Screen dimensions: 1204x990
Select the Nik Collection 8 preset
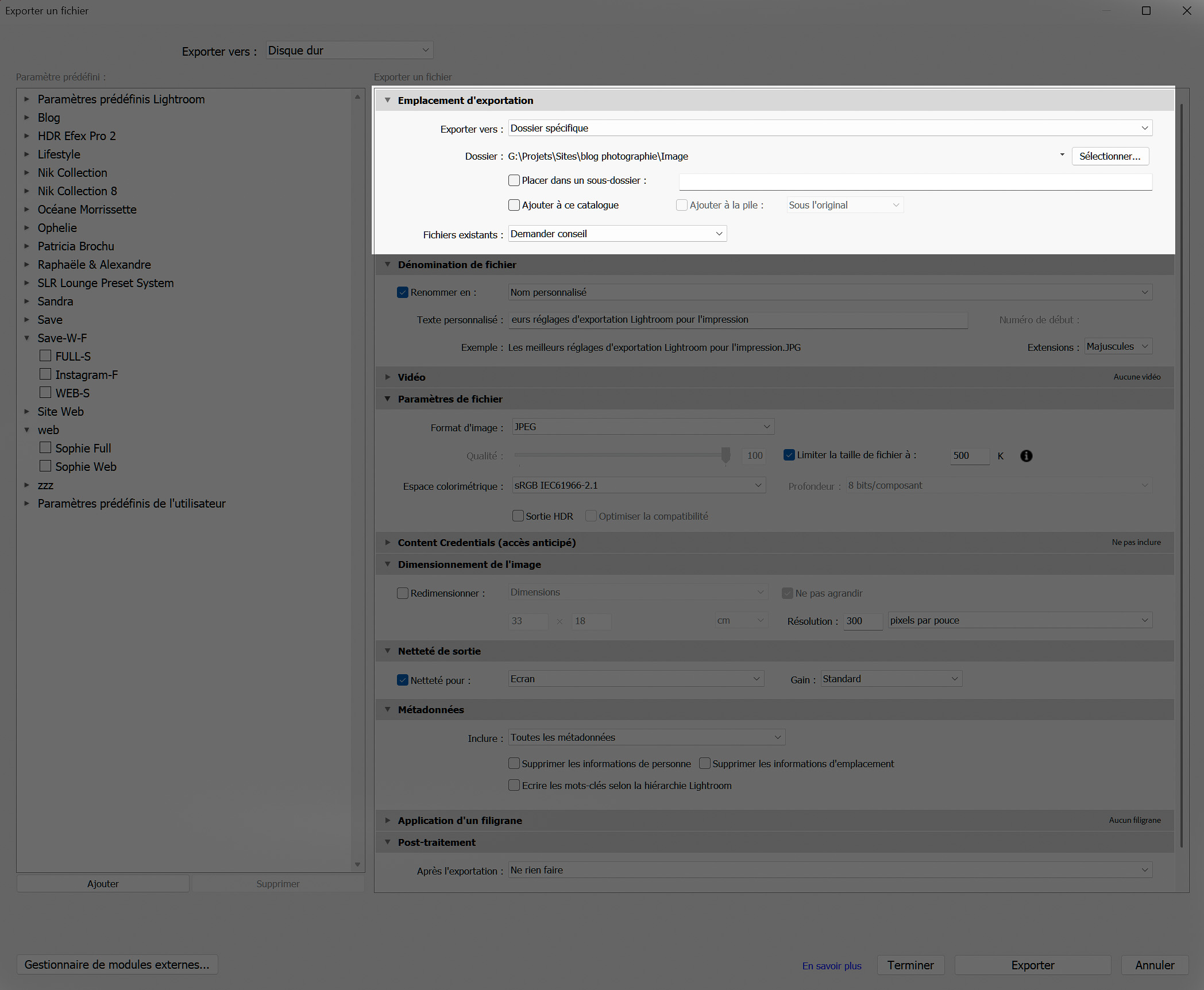(78, 191)
